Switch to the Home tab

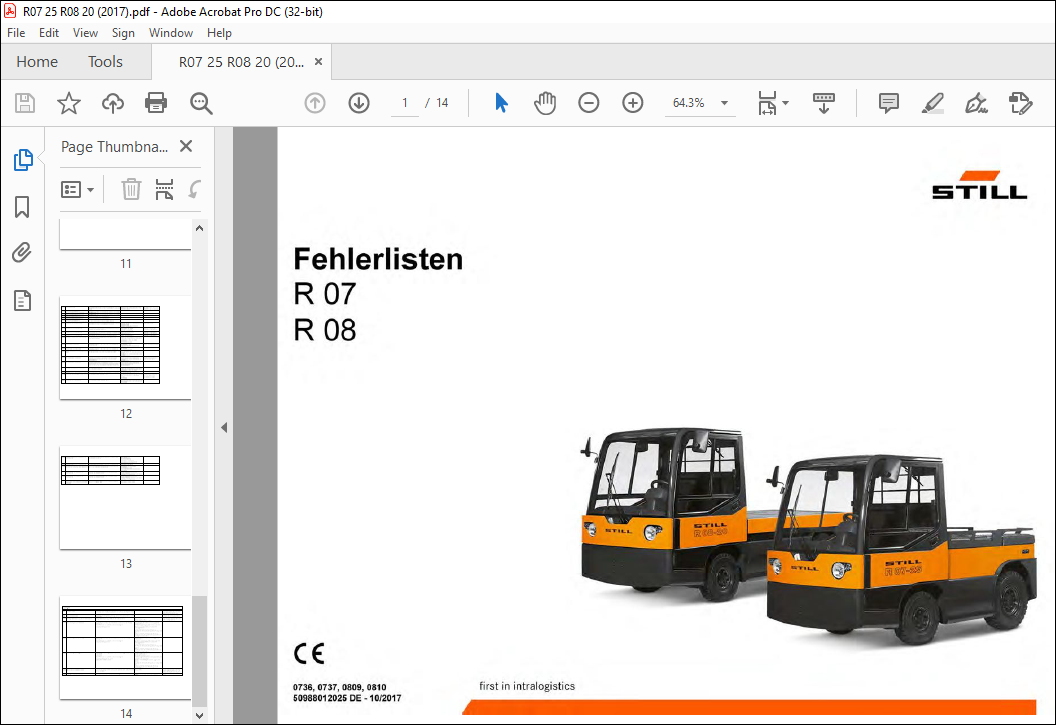click(x=37, y=62)
